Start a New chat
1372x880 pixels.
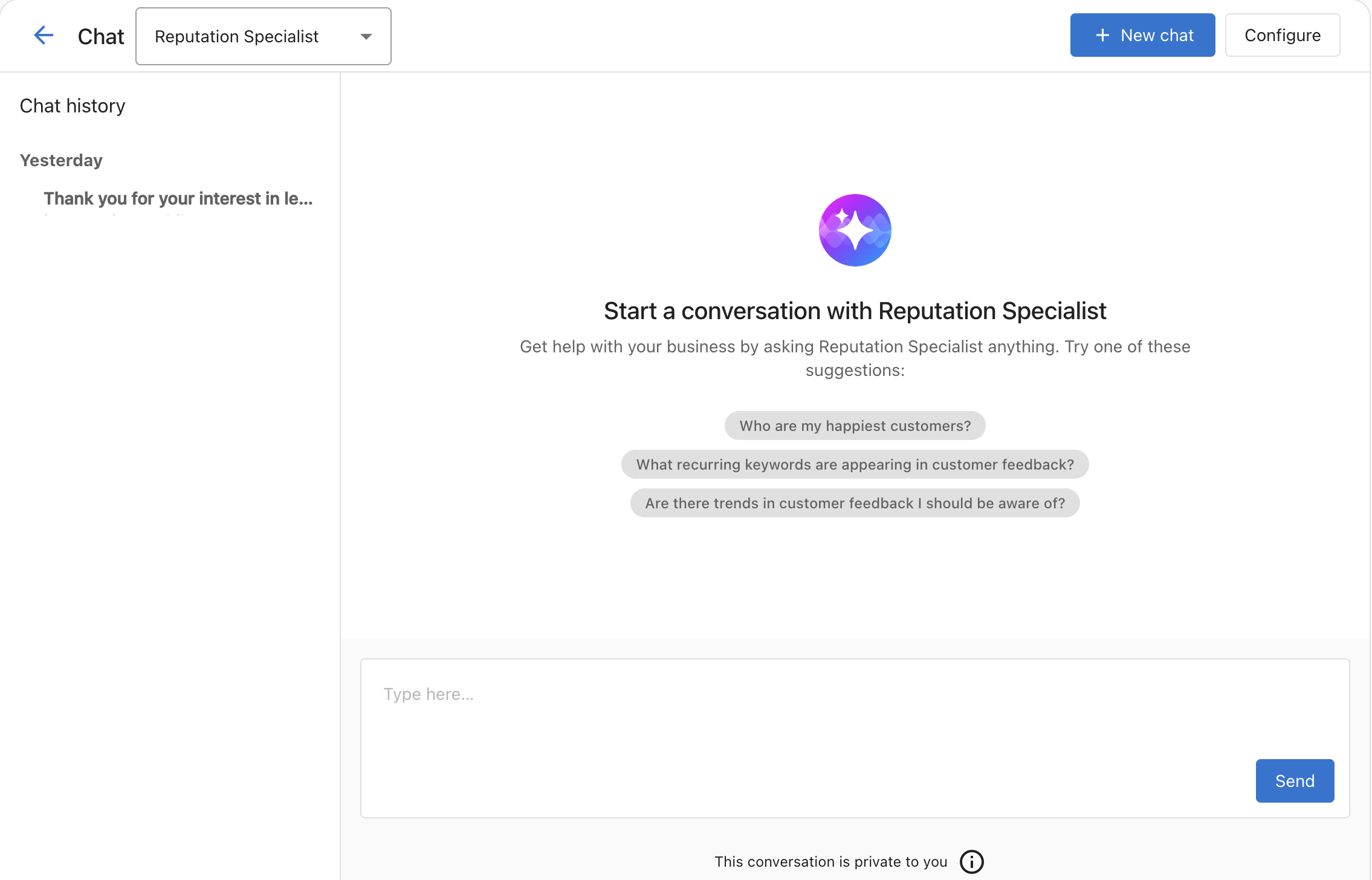click(1142, 34)
